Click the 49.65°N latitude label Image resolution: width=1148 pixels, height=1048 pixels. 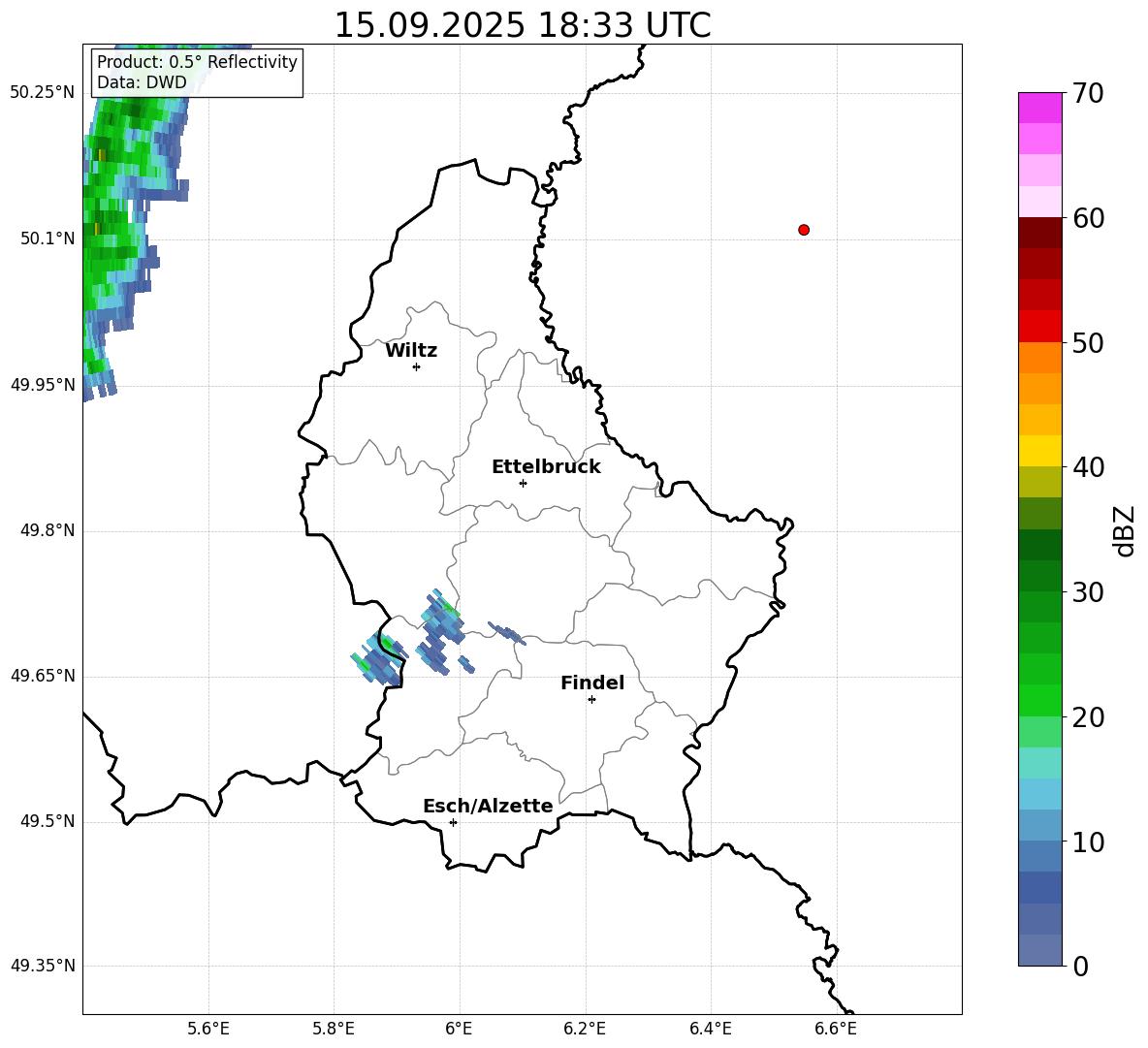click(x=43, y=676)
